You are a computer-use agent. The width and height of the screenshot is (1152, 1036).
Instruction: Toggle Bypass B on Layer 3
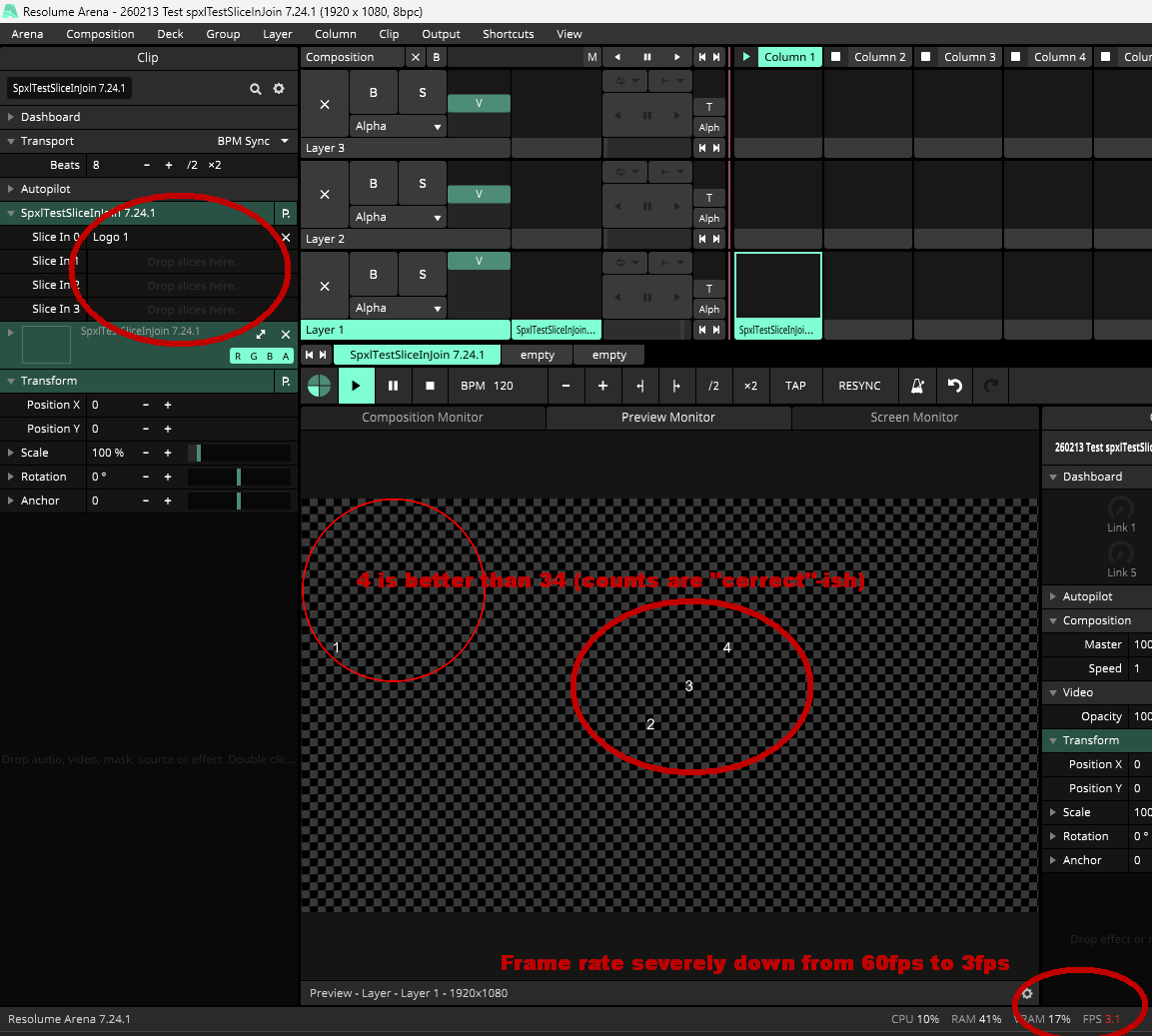(373, 93)
